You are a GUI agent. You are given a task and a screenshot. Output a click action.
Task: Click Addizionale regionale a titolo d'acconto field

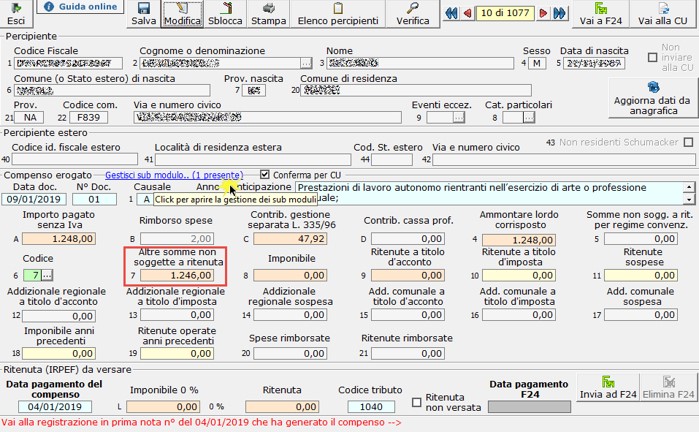[x=59, y=316]
